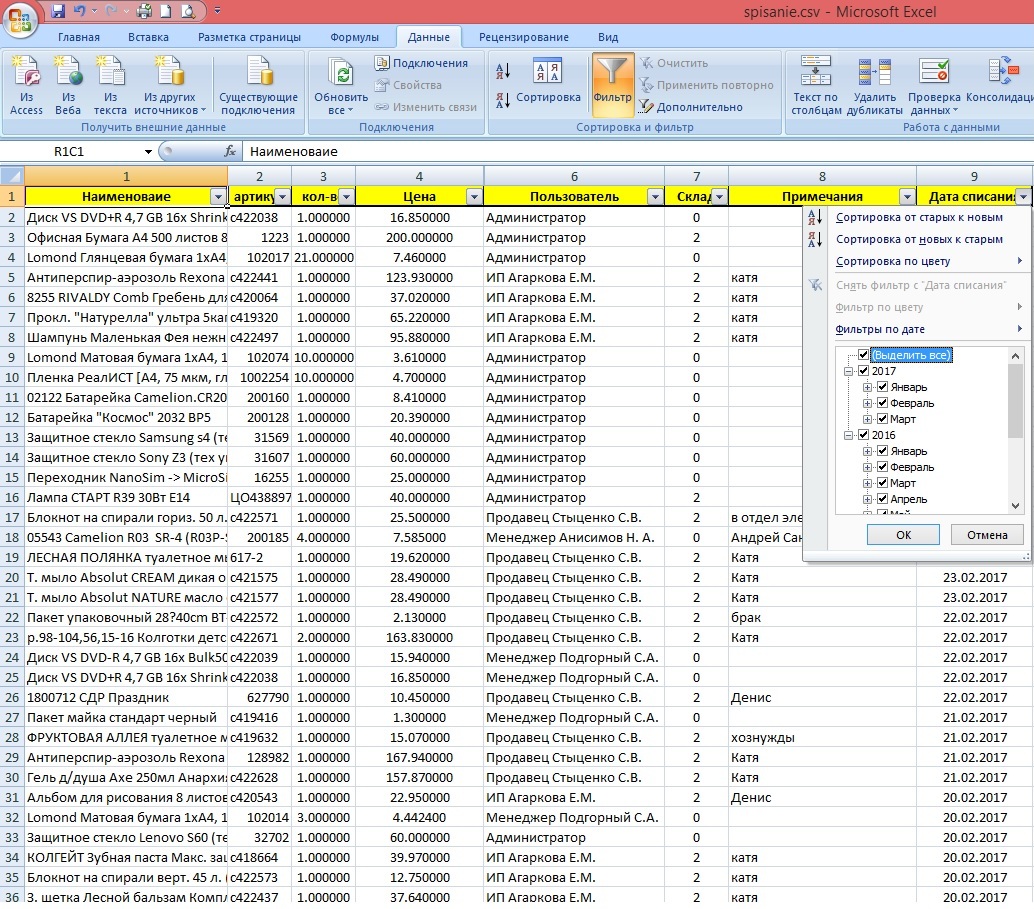Launch Текст по столбцам wizard
1034x909 pixels.
[x=816, y=86]
